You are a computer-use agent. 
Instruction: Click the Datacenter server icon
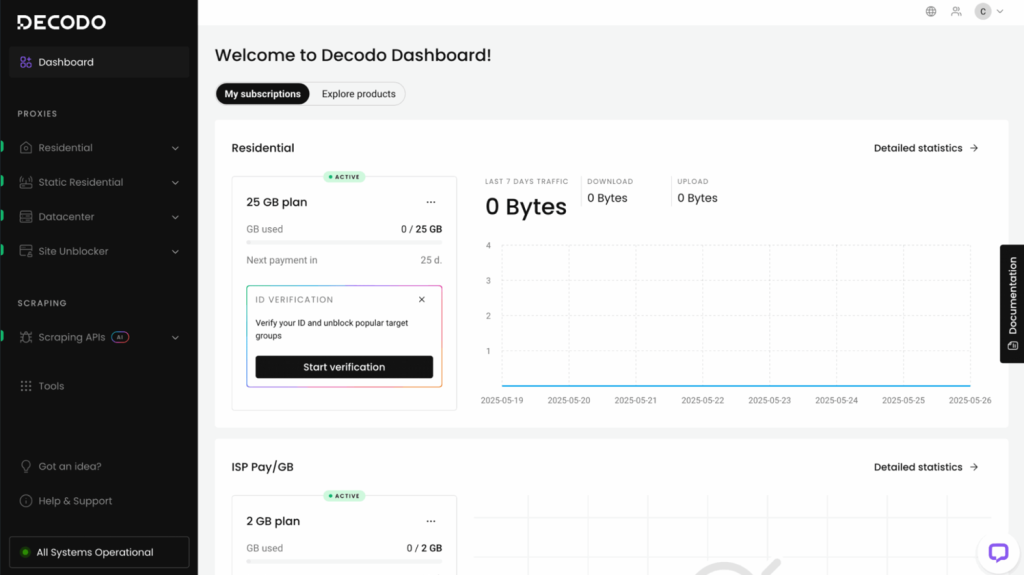click(25, 217)
